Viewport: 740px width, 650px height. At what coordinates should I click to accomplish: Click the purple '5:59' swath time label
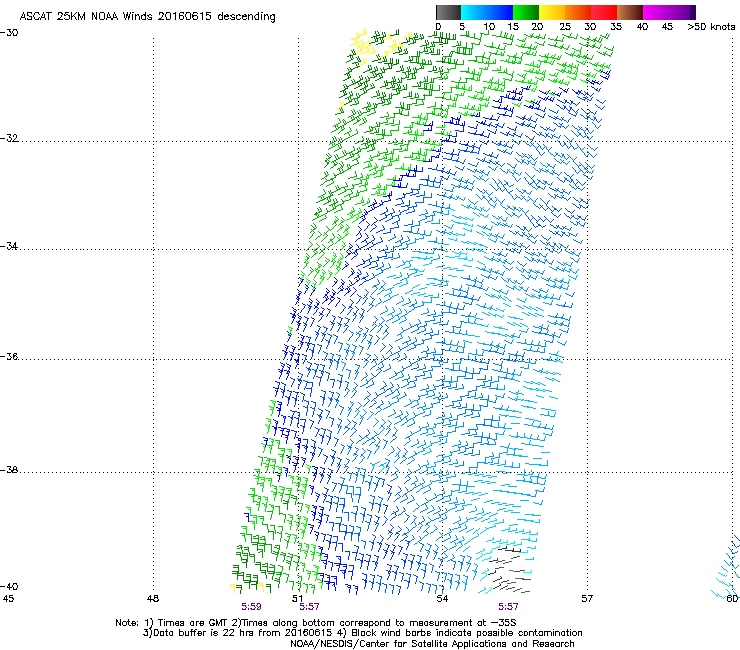pos(252,607)
